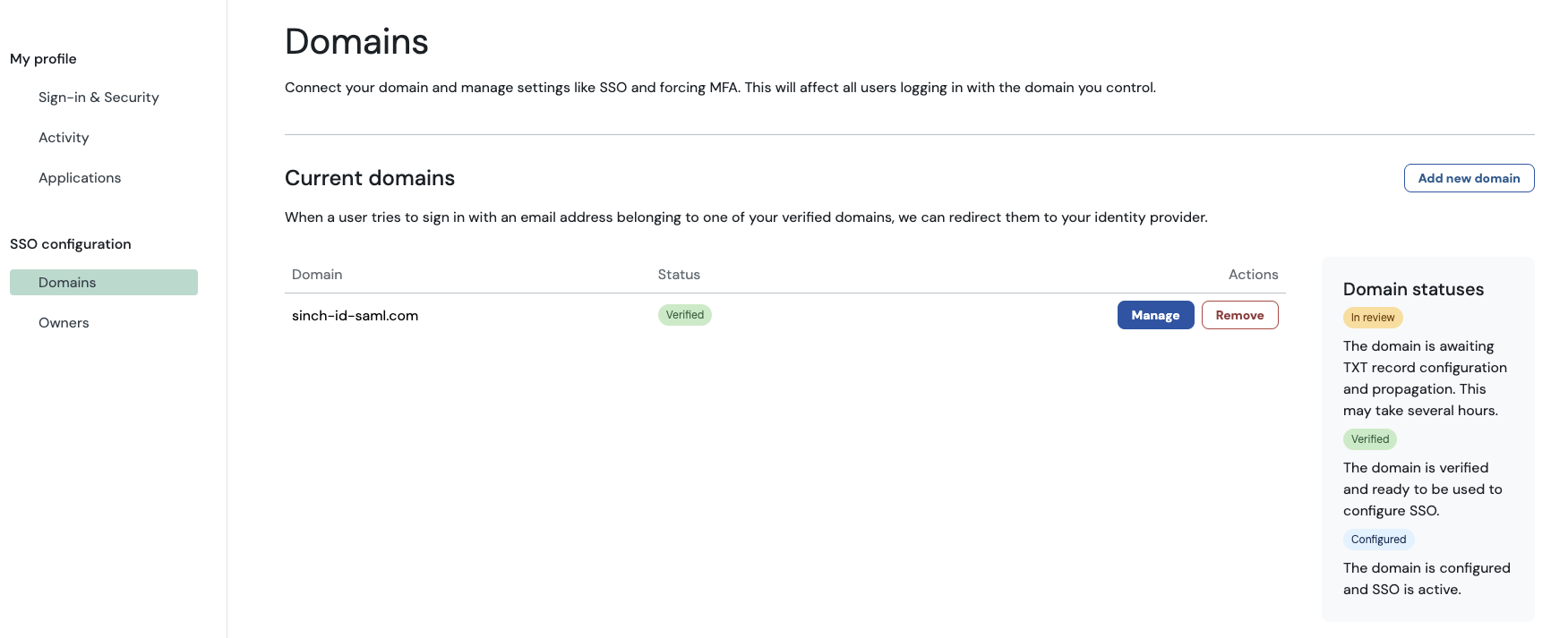Image resolution: width=1568 pixels, height=638 pixels.
Task: Manage the sinch-id-saml.com domain
Action: [1155, 315]
